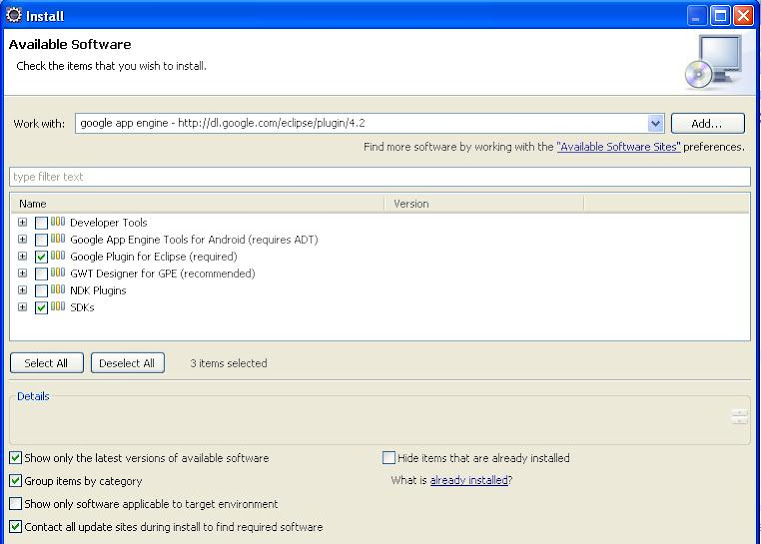Click the Details section scroll stepper
Screen dimensions: 761x544
pos(740,416)
